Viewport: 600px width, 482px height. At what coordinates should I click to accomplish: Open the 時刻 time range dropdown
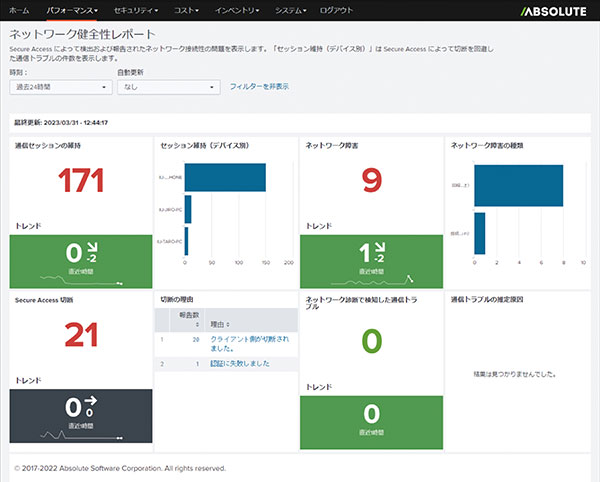tap(61, 87)
